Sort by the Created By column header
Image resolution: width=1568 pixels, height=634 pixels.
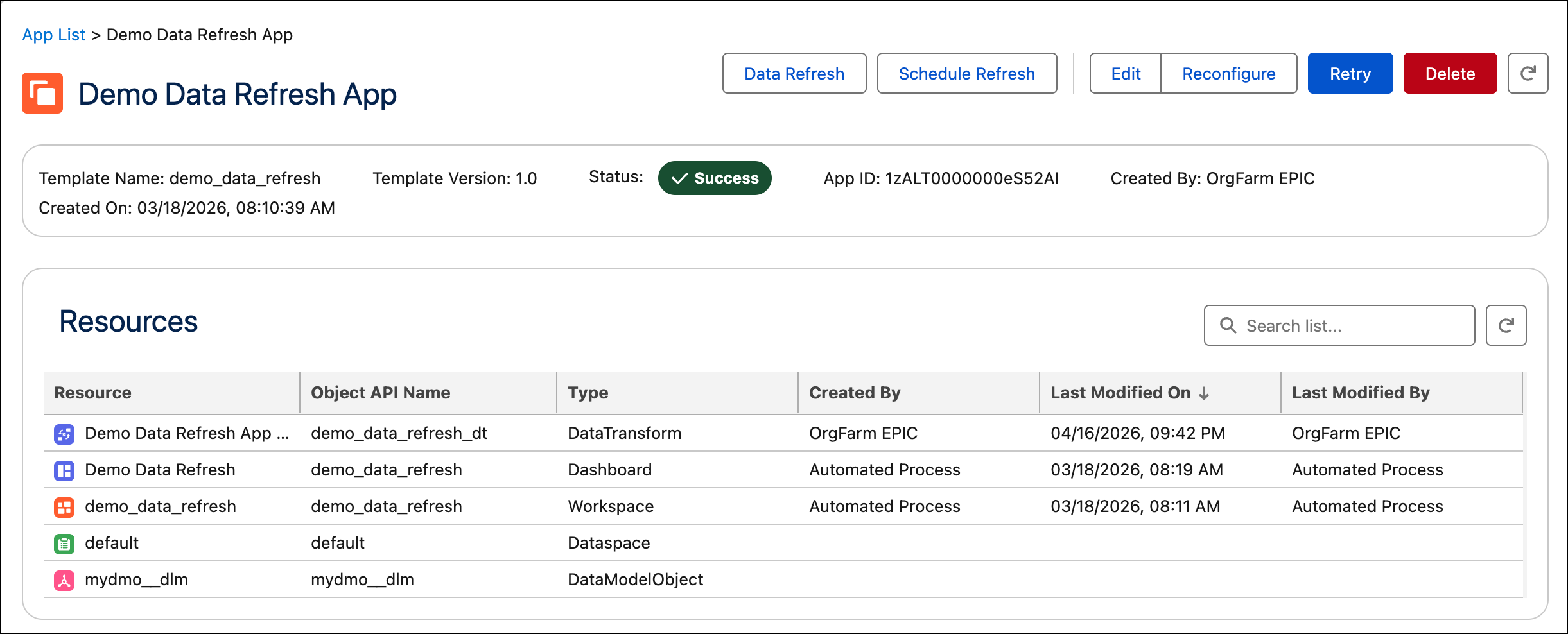coord(919,393)
